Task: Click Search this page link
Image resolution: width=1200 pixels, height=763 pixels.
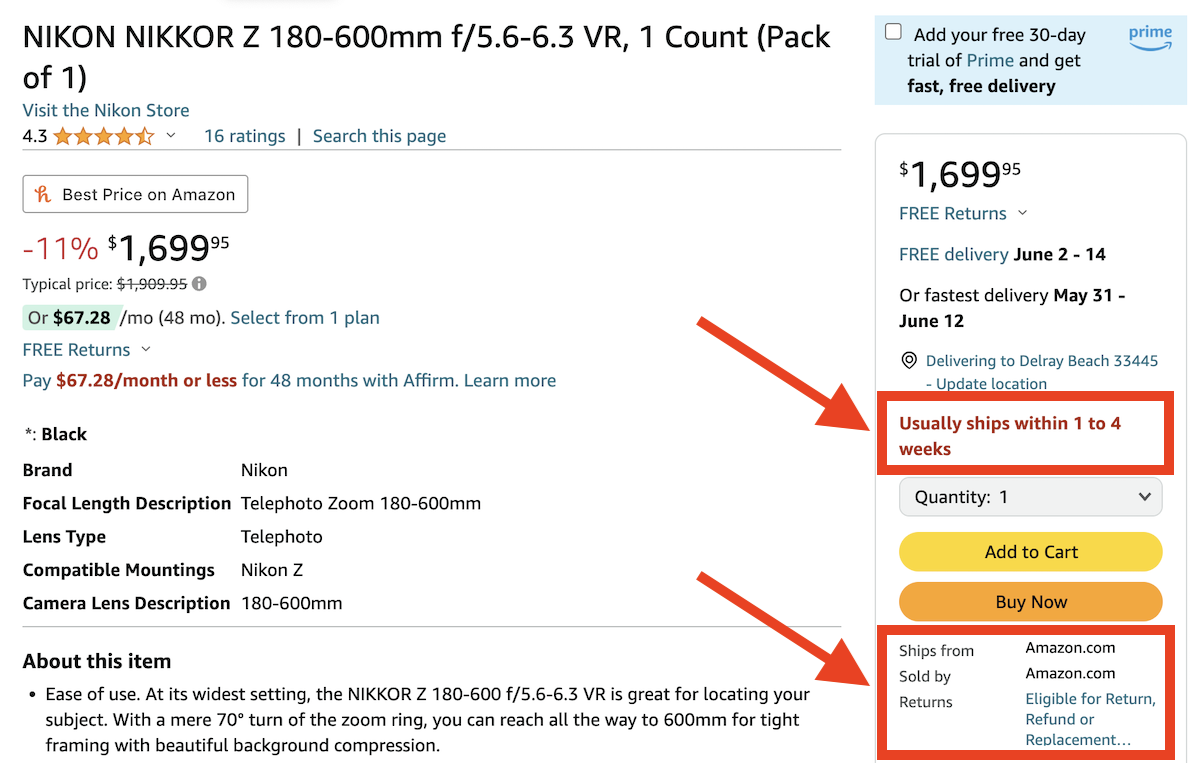Action: (379, 136)
